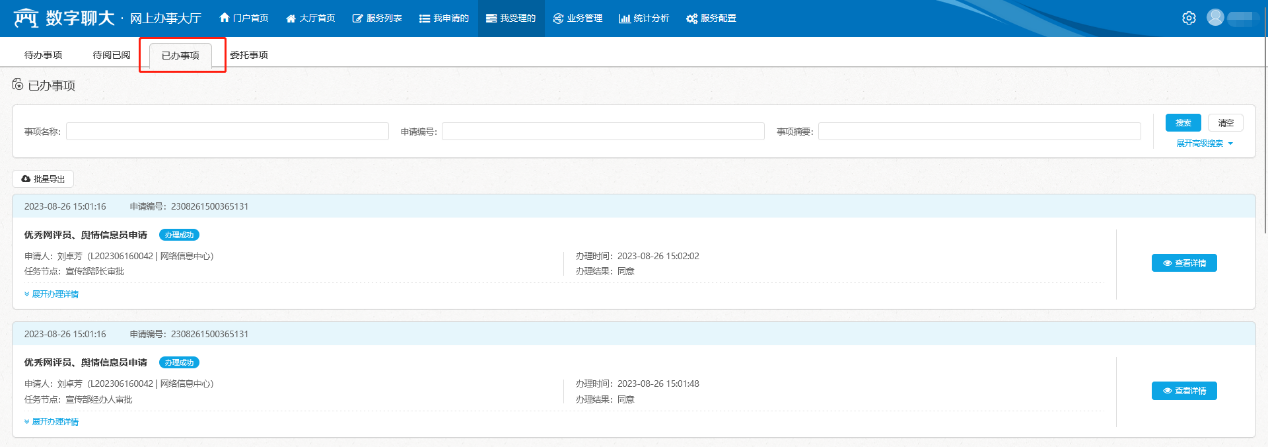Image resolution: width=1268 pixels, height=447 pixels.
Task: Click the settings gear icon in header
Action: (x=1189, y=18)
